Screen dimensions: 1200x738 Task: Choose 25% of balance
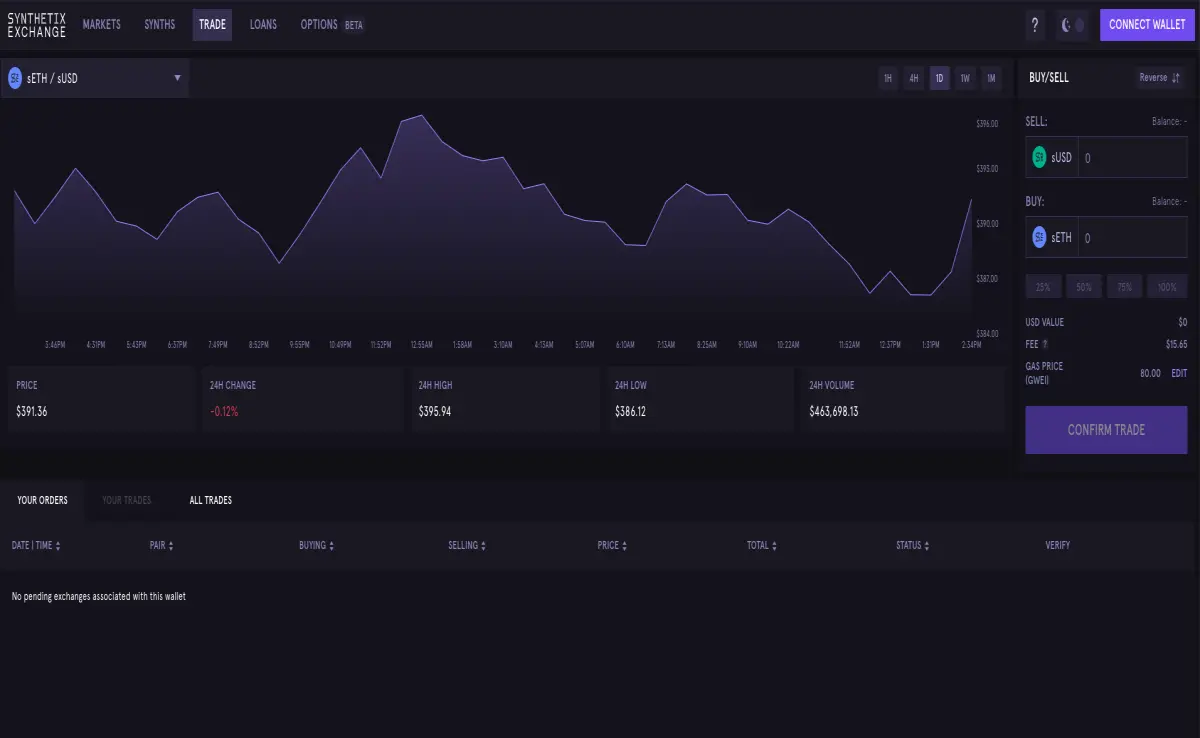click(1043, 287)
